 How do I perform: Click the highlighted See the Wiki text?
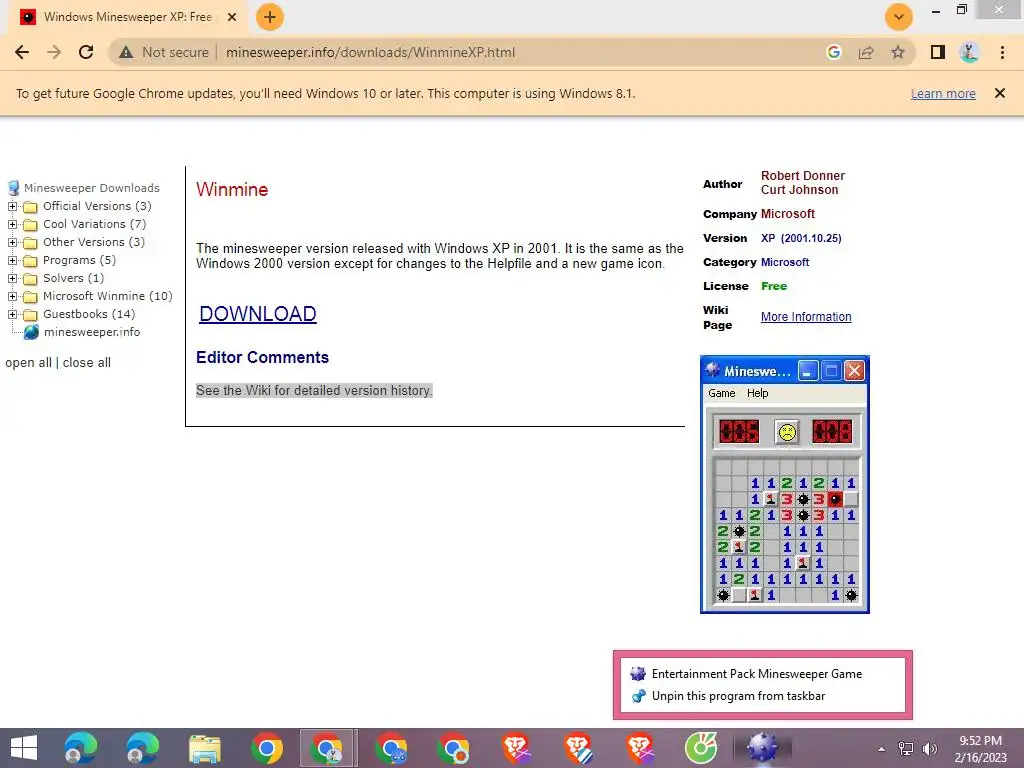(314, 391)
